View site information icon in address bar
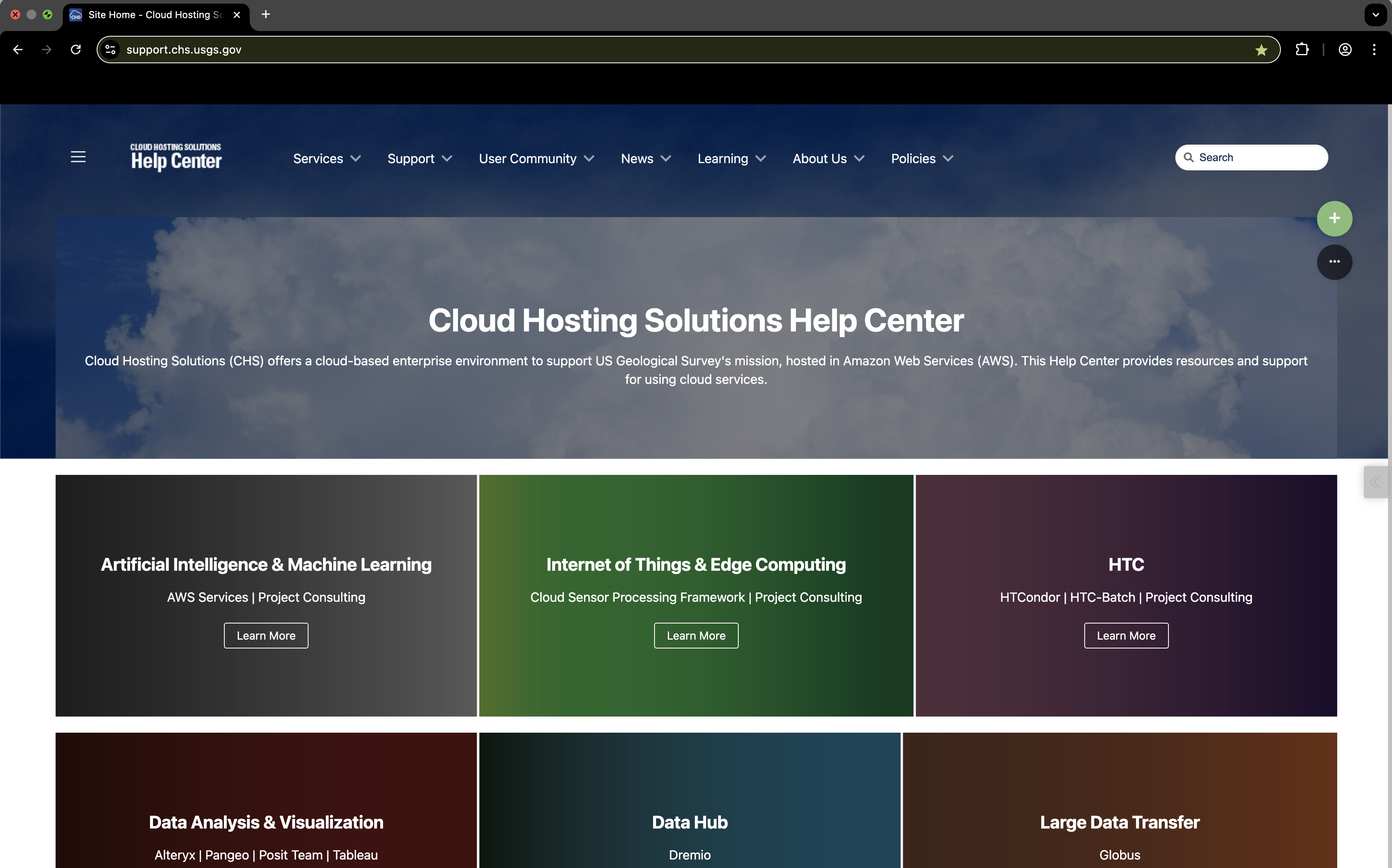 111,50
